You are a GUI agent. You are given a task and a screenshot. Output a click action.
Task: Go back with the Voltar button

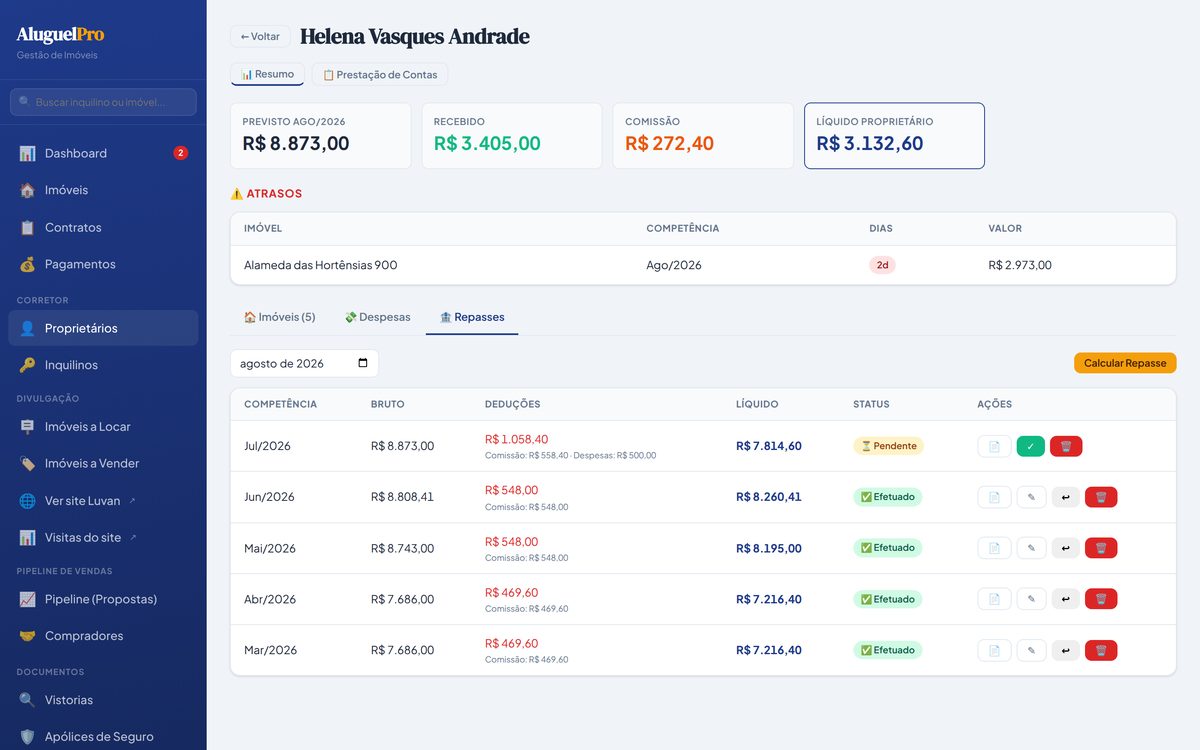[260, 37]
